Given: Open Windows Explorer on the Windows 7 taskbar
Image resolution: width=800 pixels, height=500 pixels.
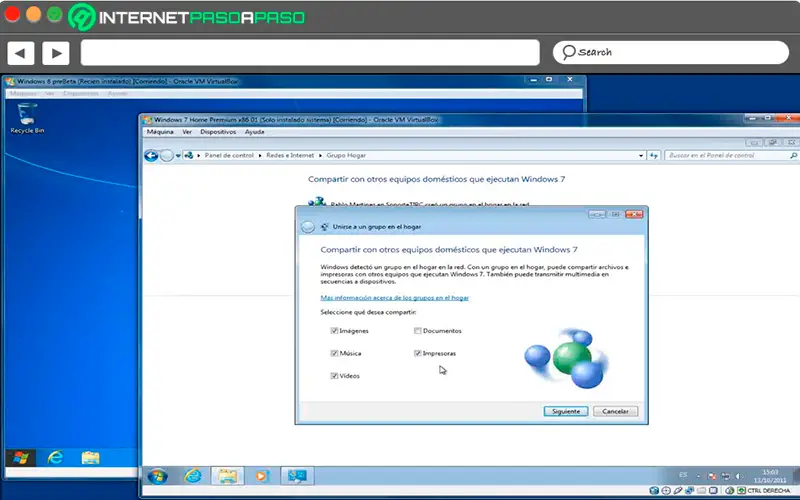Looking at the screenshot, I should pos(228,476).
